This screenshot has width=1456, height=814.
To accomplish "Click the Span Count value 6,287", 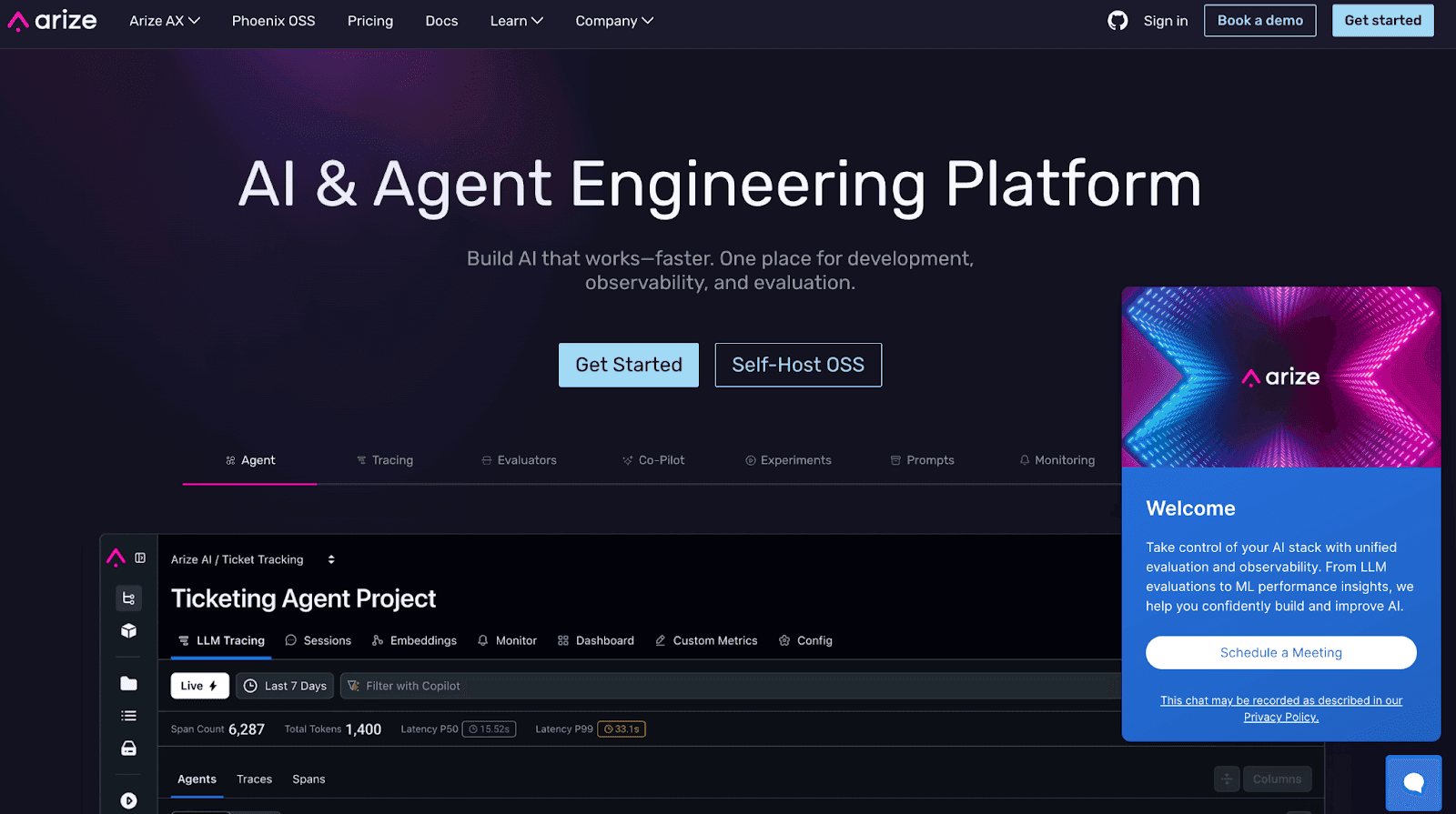I will click(246, 729).
